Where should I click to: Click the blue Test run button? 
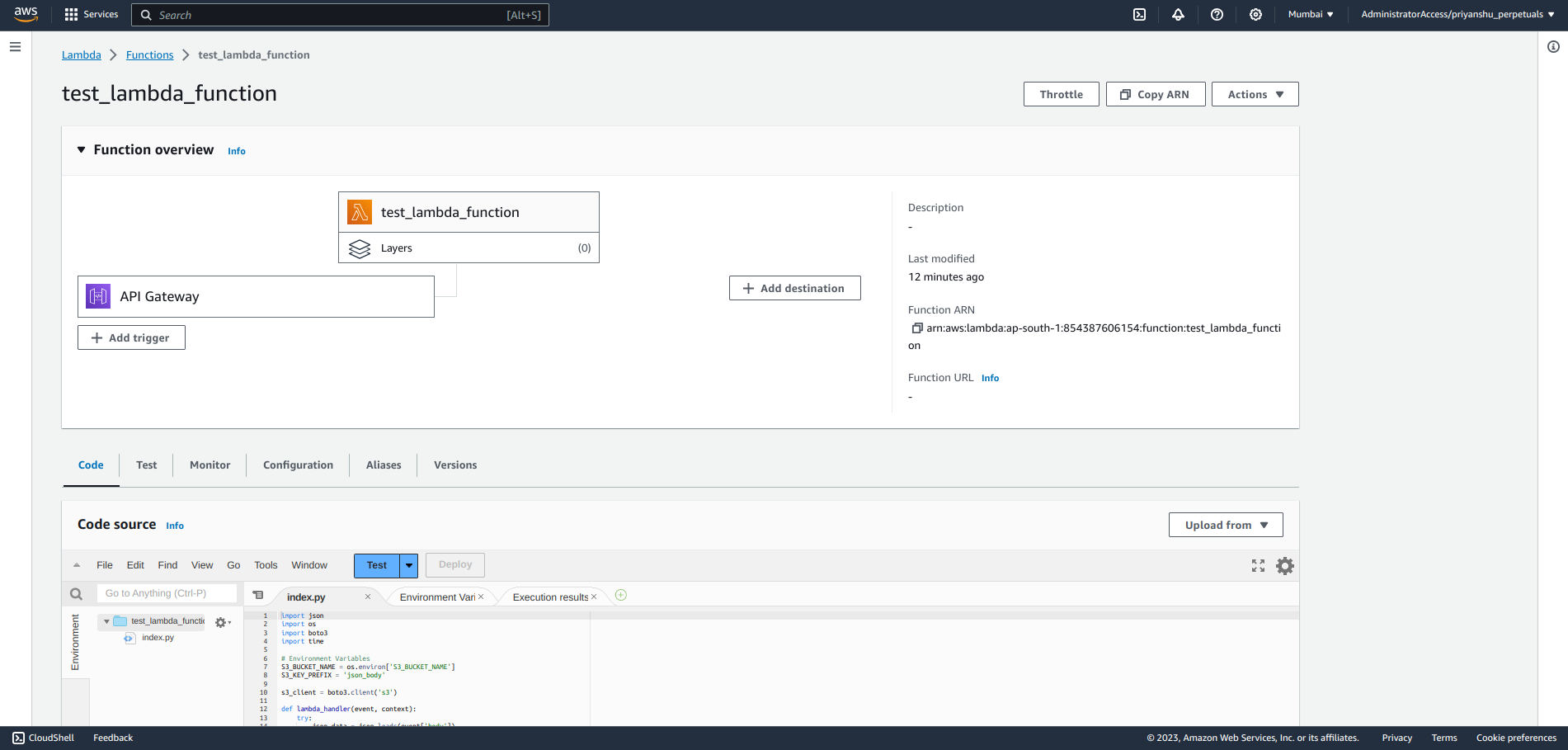point(377,565)
